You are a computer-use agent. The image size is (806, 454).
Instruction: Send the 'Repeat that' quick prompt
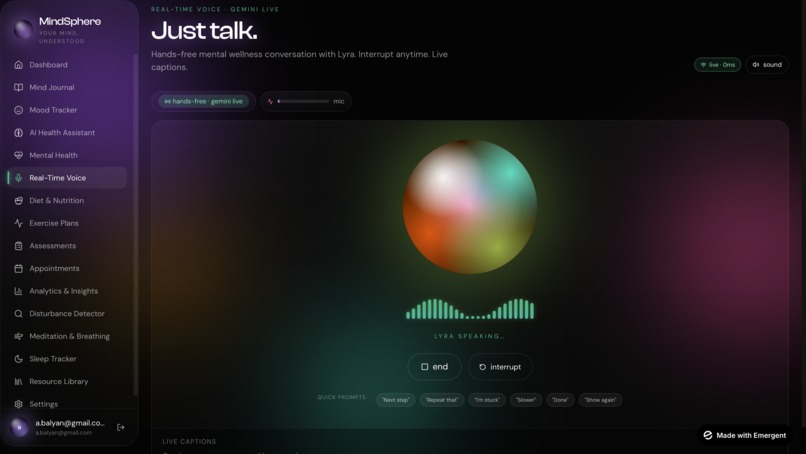[x=442, y=400]
